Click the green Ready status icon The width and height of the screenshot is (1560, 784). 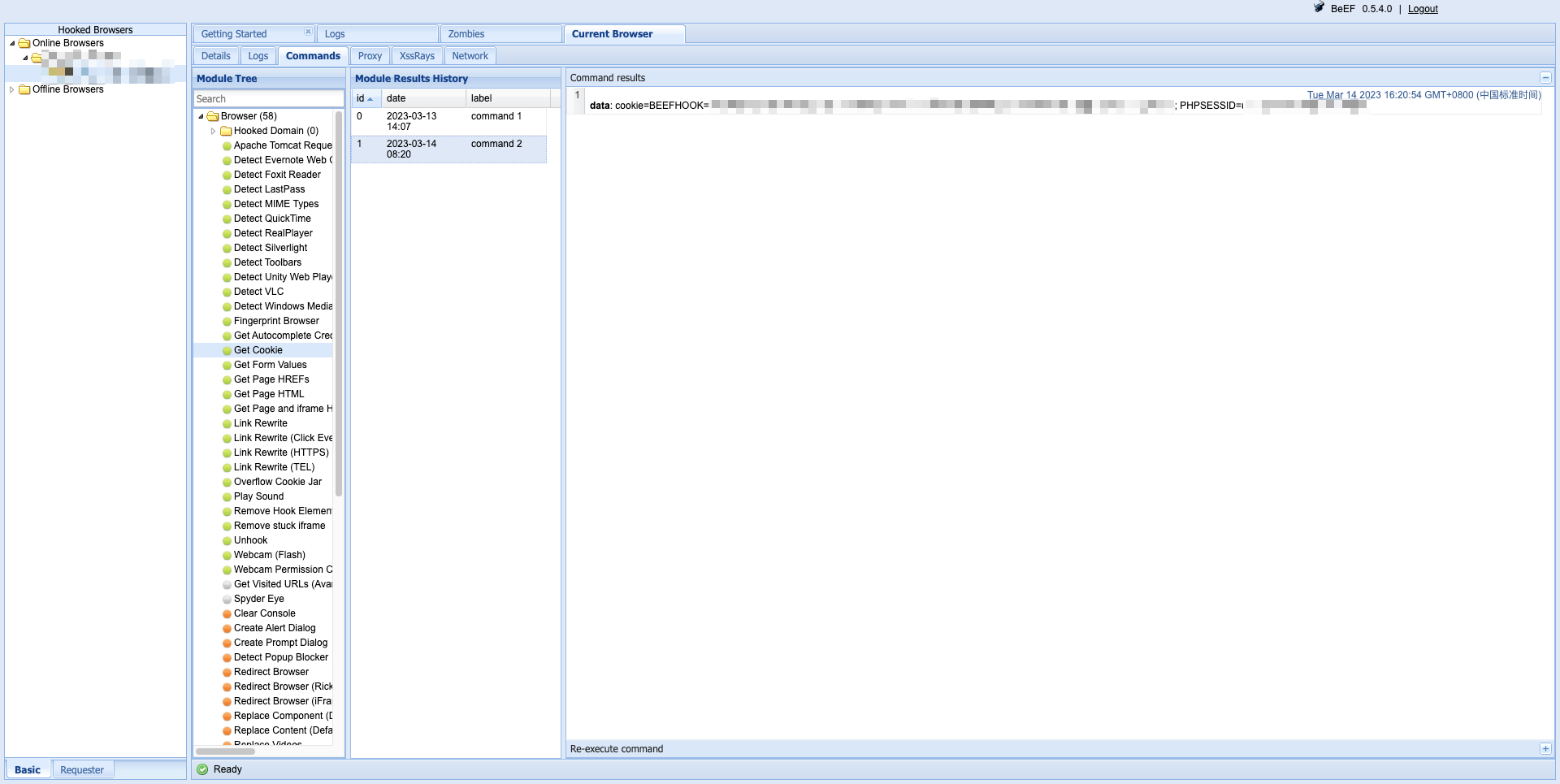pyautogui.click(x=202, y=769)
